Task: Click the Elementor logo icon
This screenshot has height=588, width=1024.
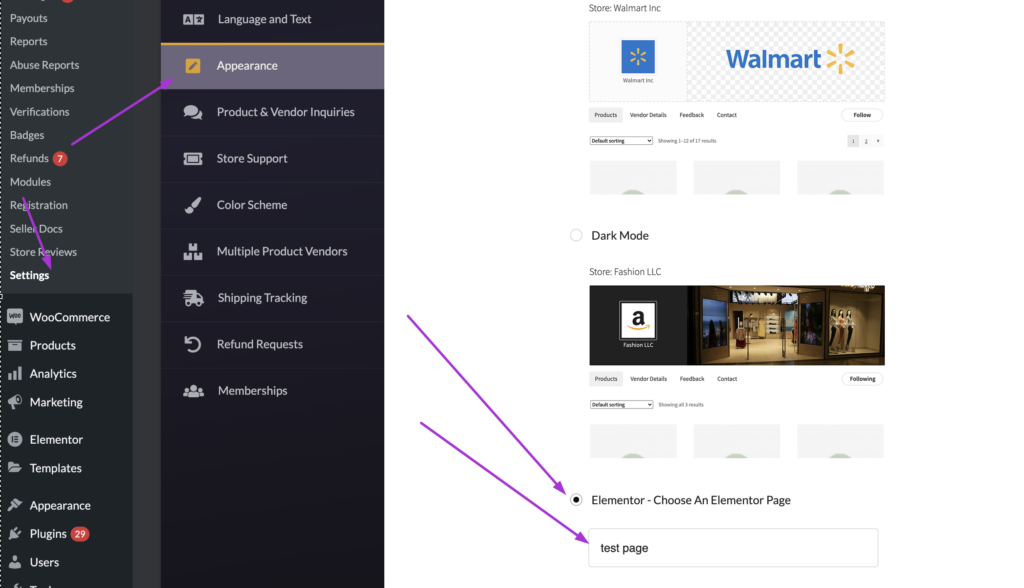Action: tap(15, 440)
